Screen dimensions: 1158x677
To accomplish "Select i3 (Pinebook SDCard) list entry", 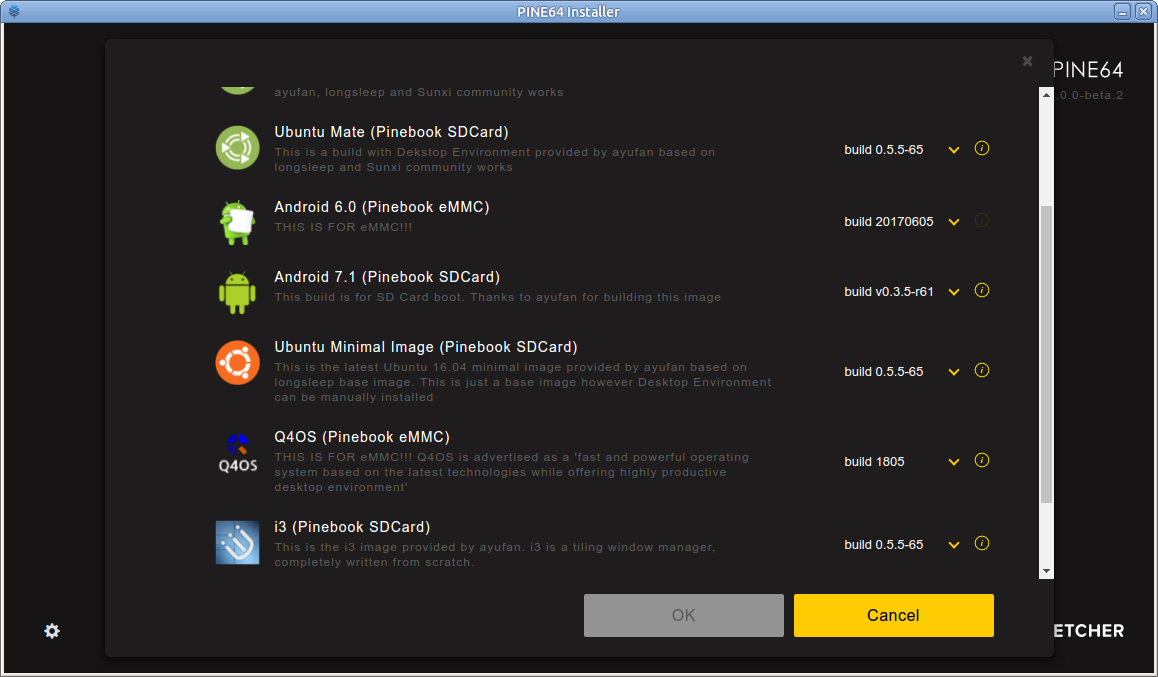I will (x=352, y=527).
